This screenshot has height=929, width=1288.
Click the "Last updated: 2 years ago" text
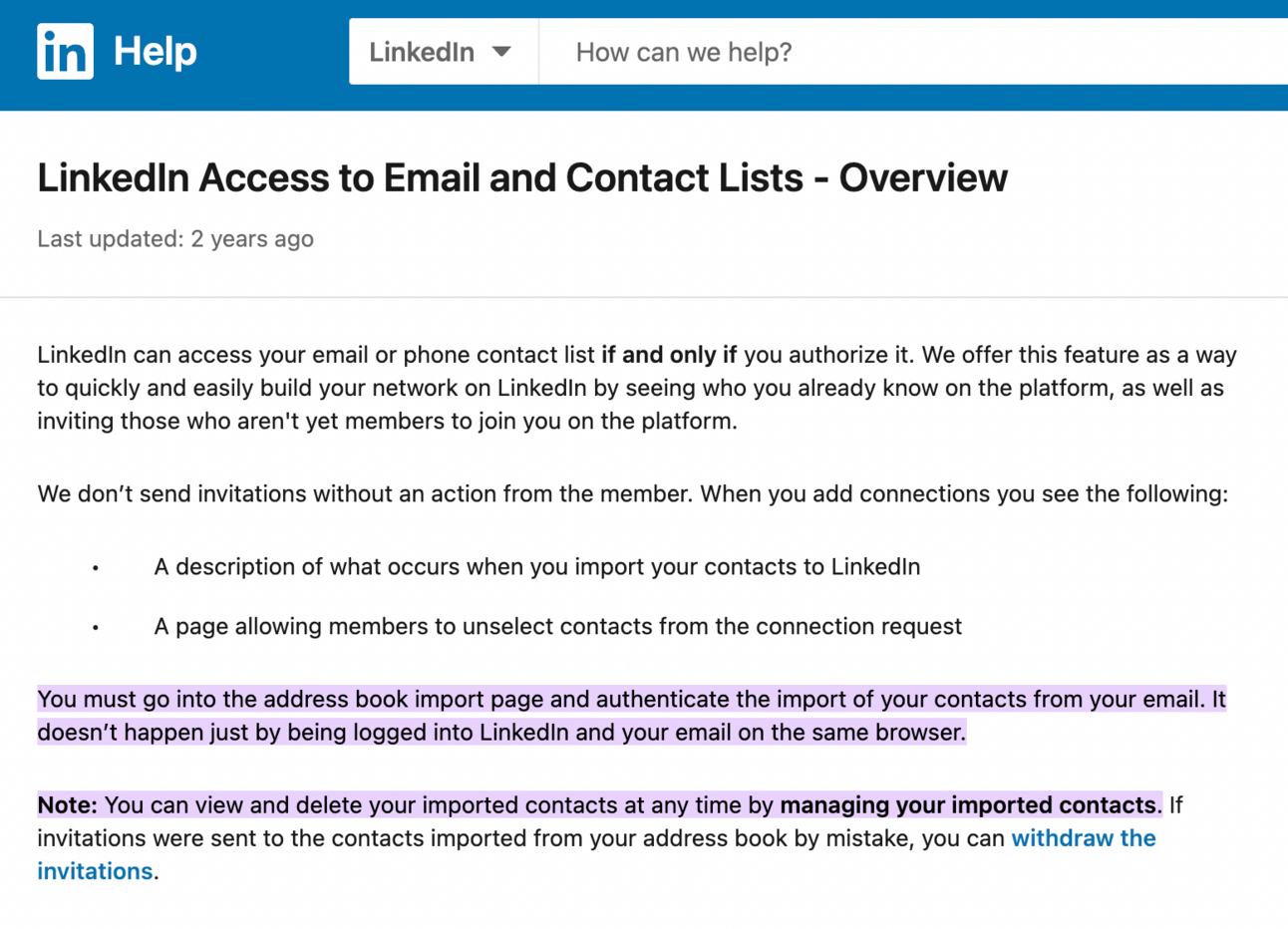175,239
